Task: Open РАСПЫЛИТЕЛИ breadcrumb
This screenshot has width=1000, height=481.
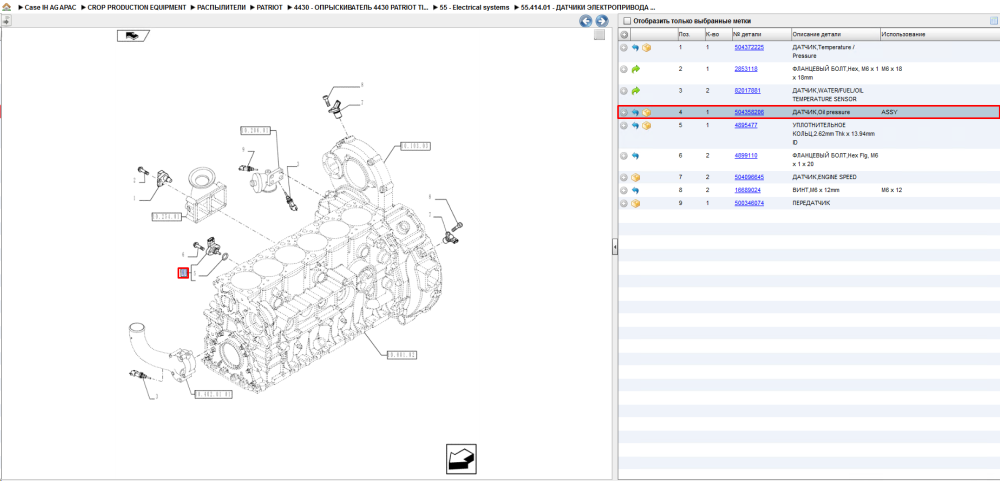Action: point(223,7)
